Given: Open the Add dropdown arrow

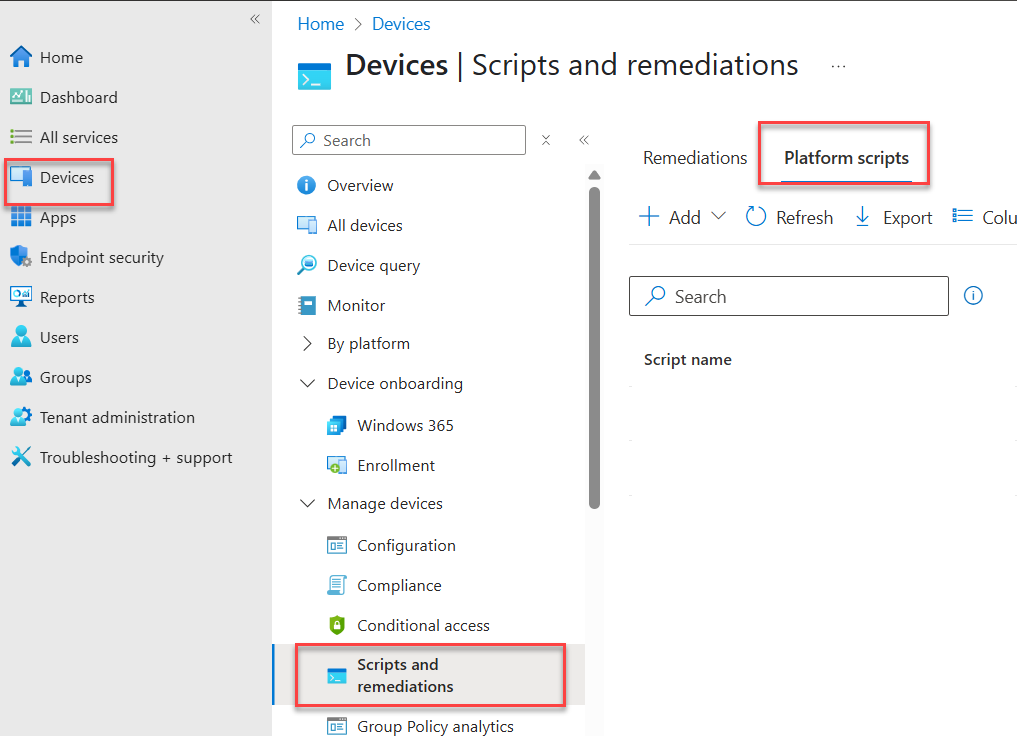Looking at the screenshot, I should click(718, 217).
